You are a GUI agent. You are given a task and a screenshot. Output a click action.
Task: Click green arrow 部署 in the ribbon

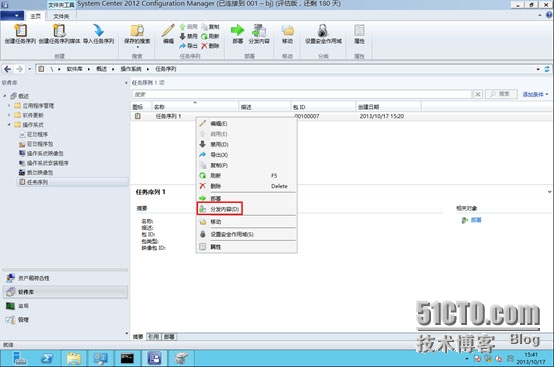237,34
